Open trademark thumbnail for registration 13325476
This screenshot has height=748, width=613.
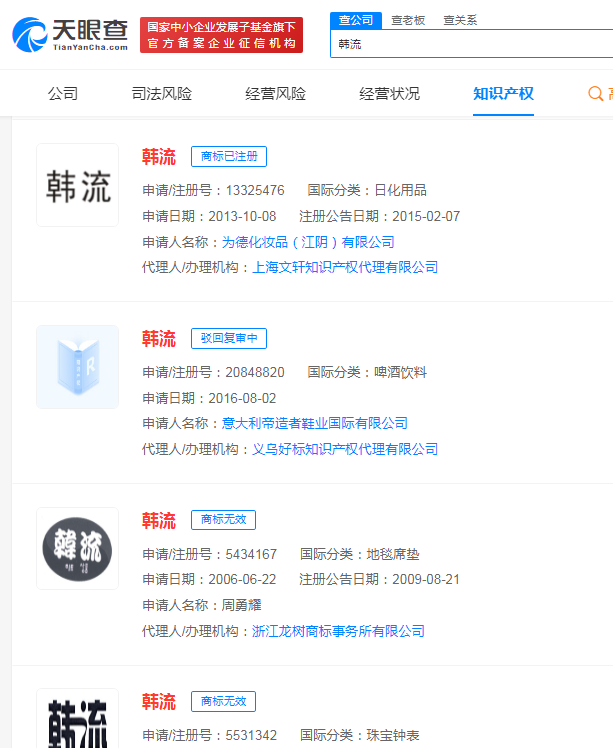tap(78, 185)
